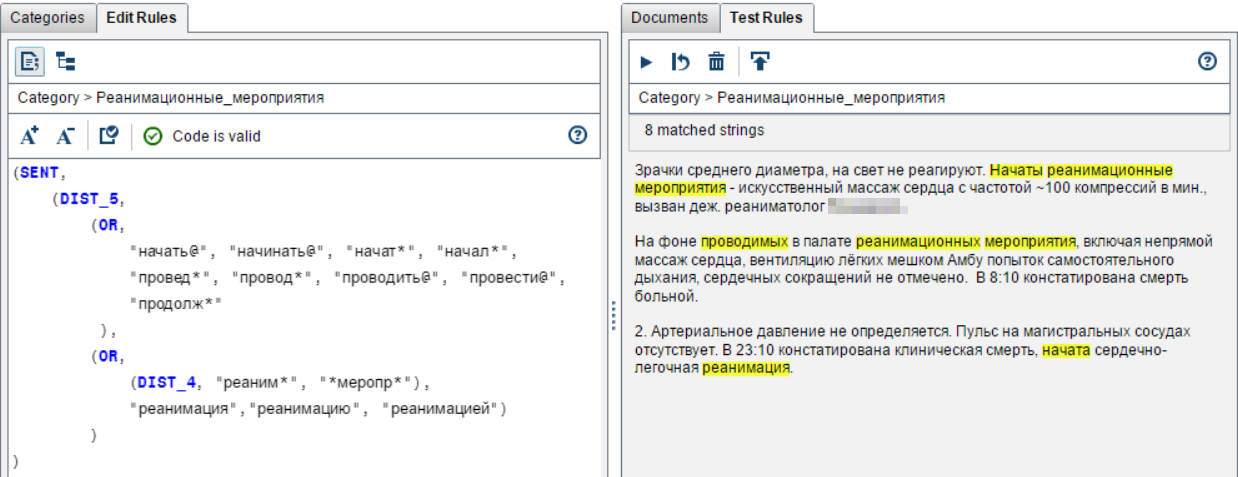Switch to the tree view icon
Viewport: 1238px width, 477px height.
pos(65,62)
